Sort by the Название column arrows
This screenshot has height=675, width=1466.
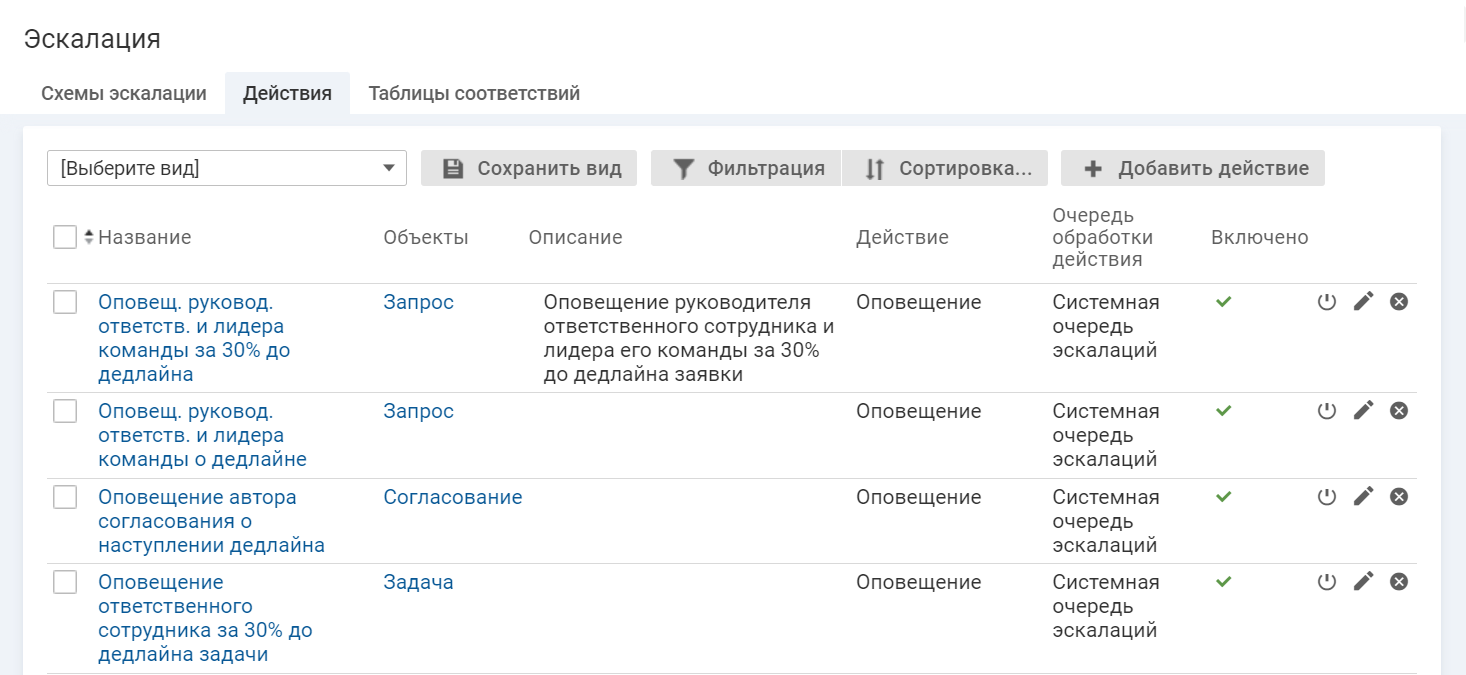coord(89,237)
